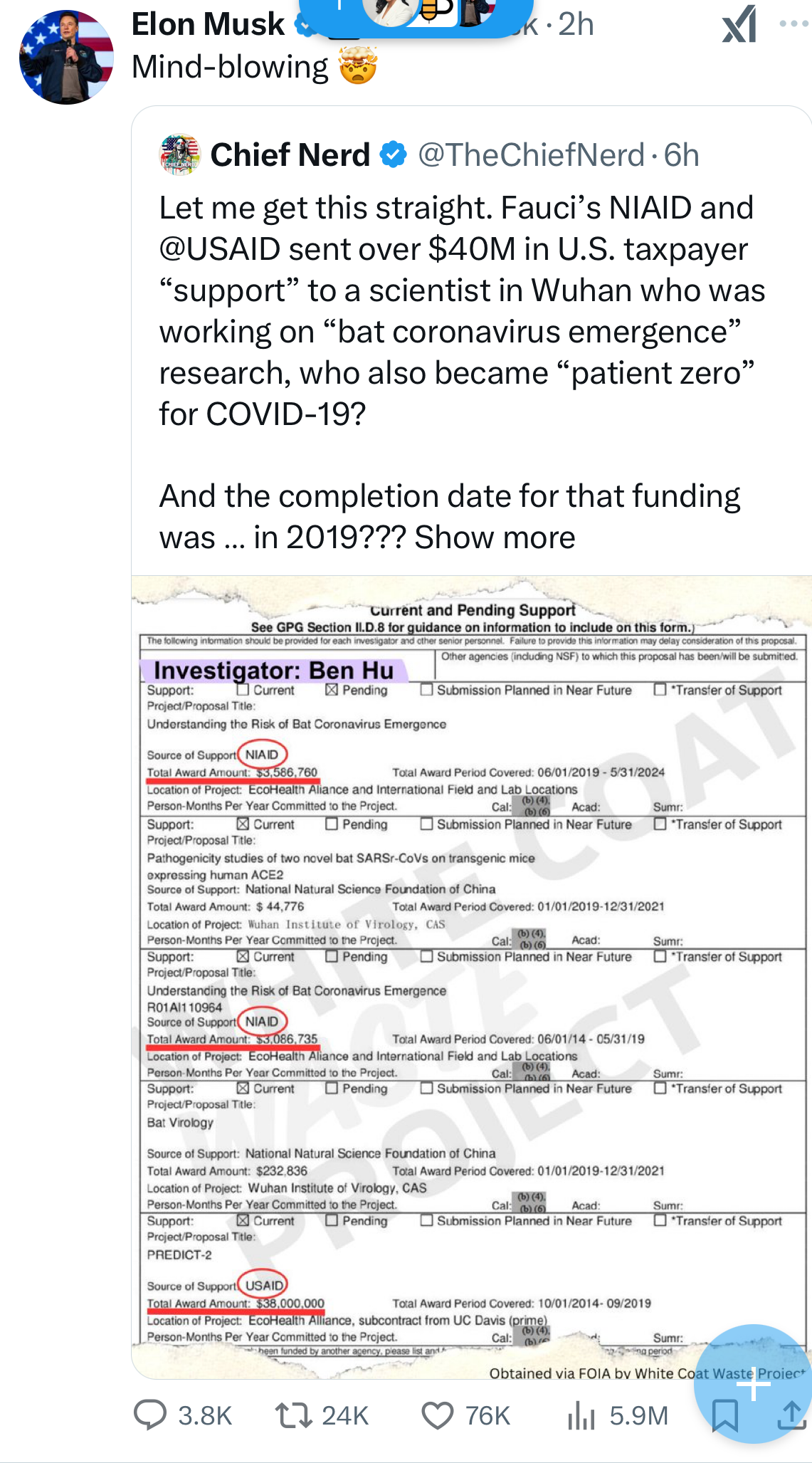View tweet analytics bar chart icon
This screenshot has height=1463, width=812.
(581, 1415)
